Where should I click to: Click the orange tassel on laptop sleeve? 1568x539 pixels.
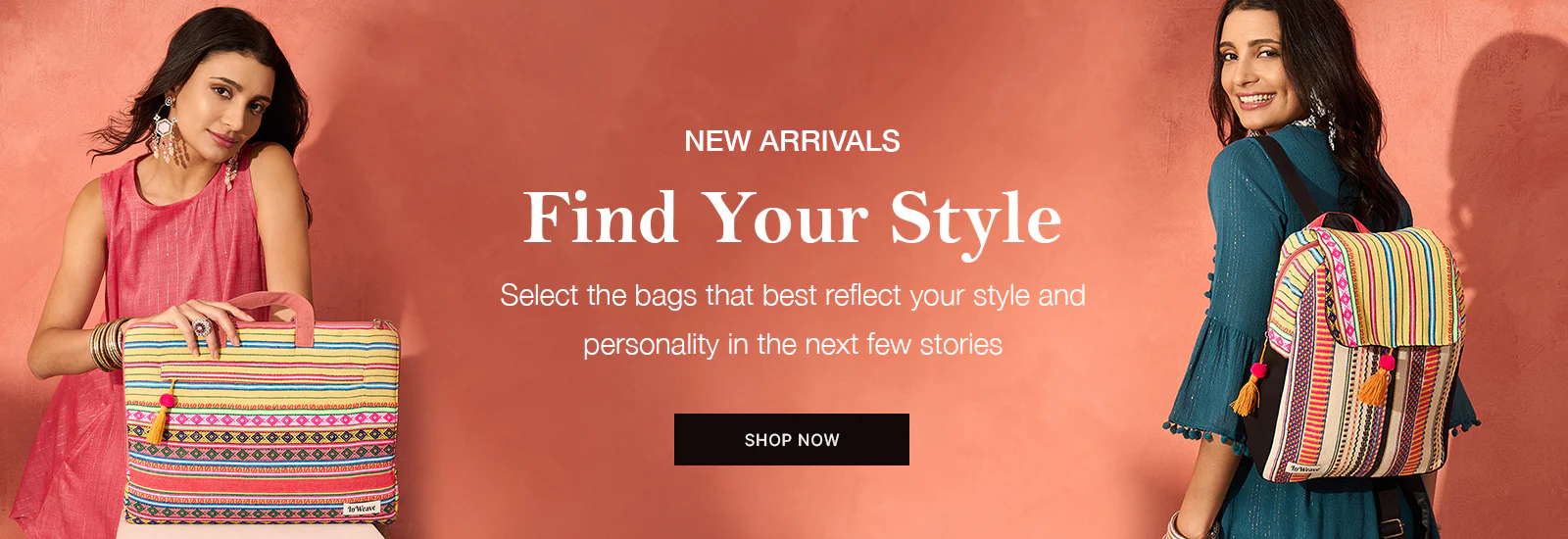click(159, 423)
